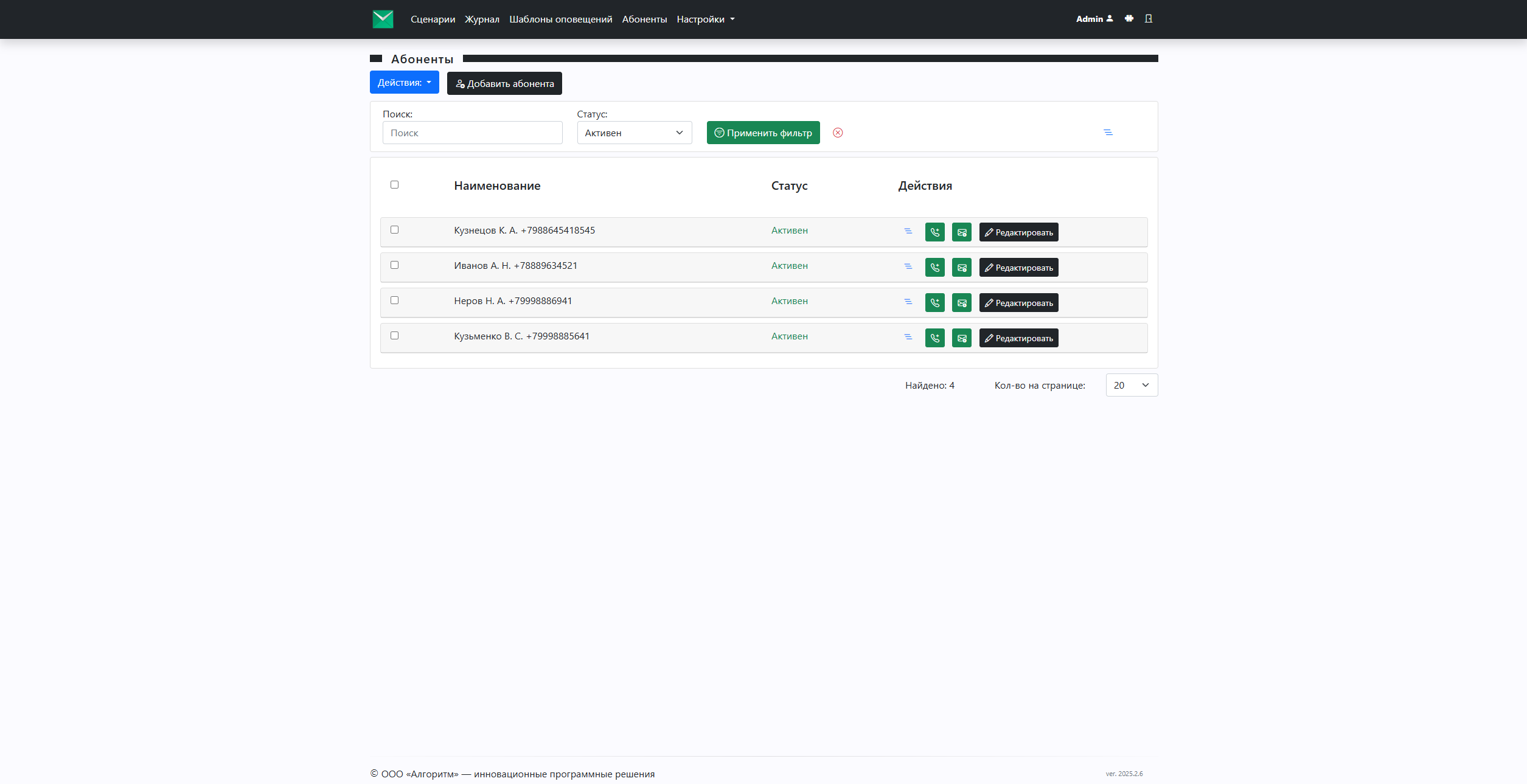Screen dimensions: 1527x784
Task: Click Редактировать for Неров Н. А.
Action: (x=1018, y=302)
